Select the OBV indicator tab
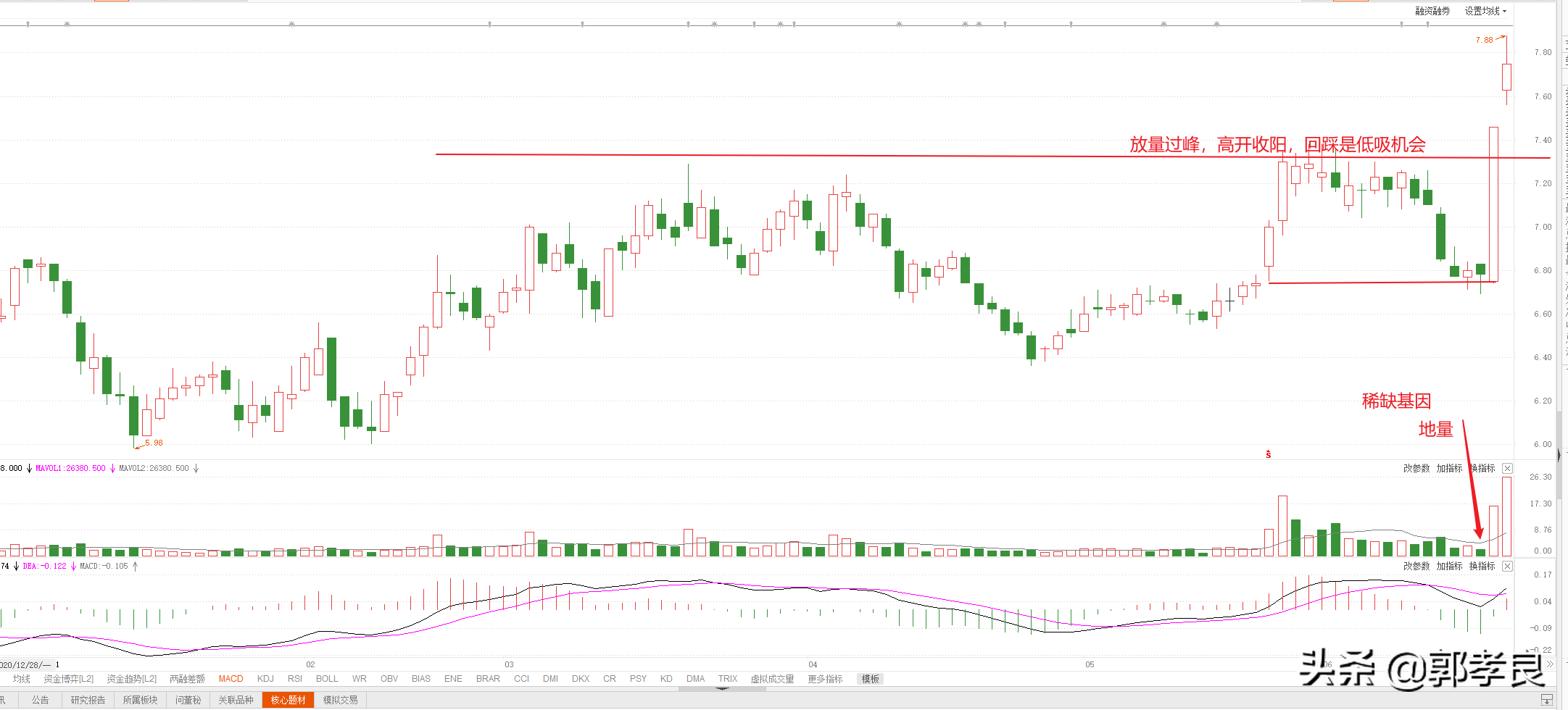Viewport: 1568px width, 710px height. [389, 679]
